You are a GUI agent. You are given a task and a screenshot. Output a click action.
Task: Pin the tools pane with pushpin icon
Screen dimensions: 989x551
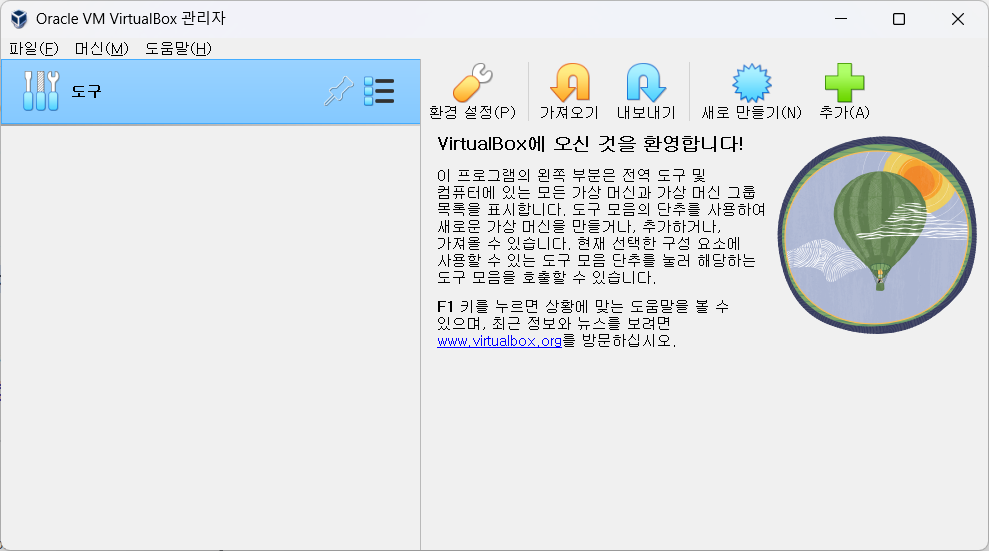(x=339, y=91)
